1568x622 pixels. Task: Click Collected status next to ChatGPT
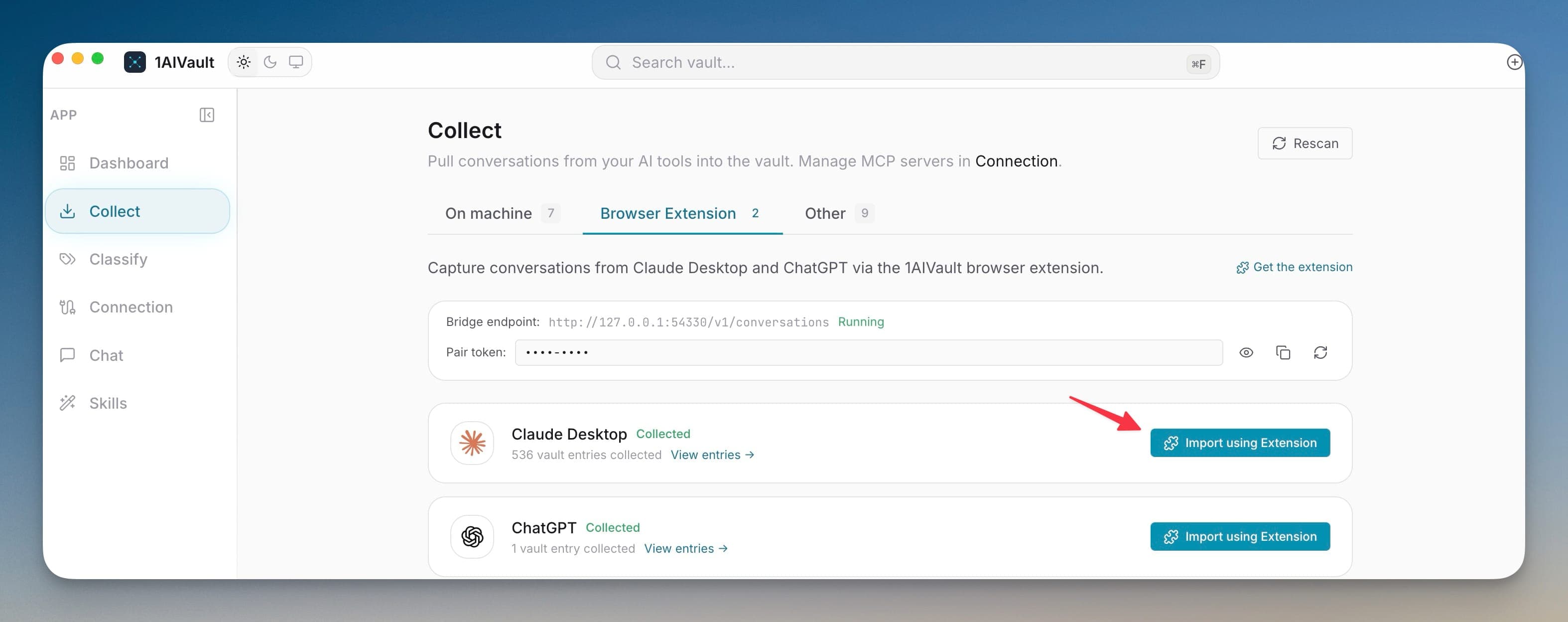(612, 528)
